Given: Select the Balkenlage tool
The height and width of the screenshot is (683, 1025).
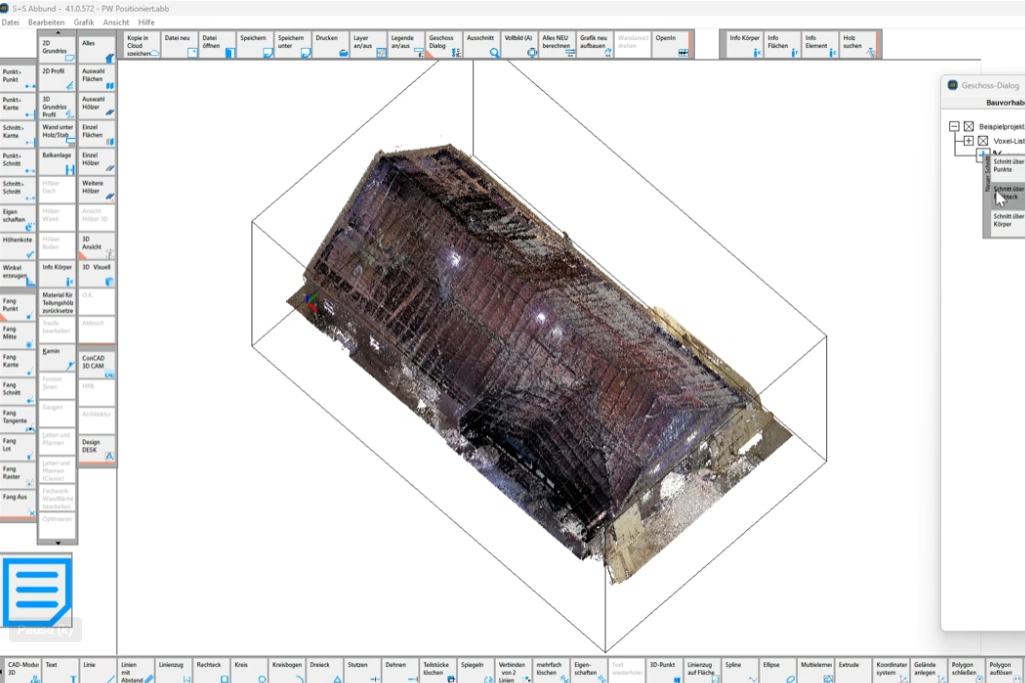Looking at the screenshot, I should pyautogui.click(x=57, y=161).
